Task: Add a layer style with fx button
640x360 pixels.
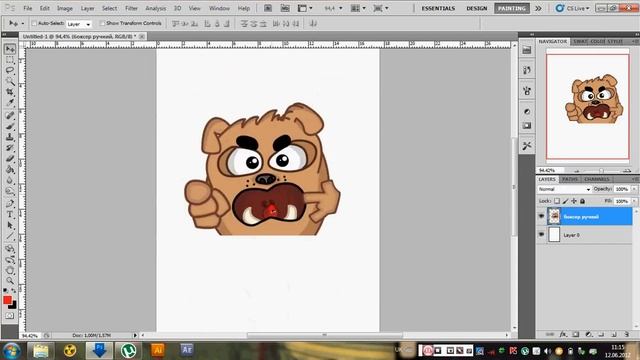Action: [x=563, y=334]
